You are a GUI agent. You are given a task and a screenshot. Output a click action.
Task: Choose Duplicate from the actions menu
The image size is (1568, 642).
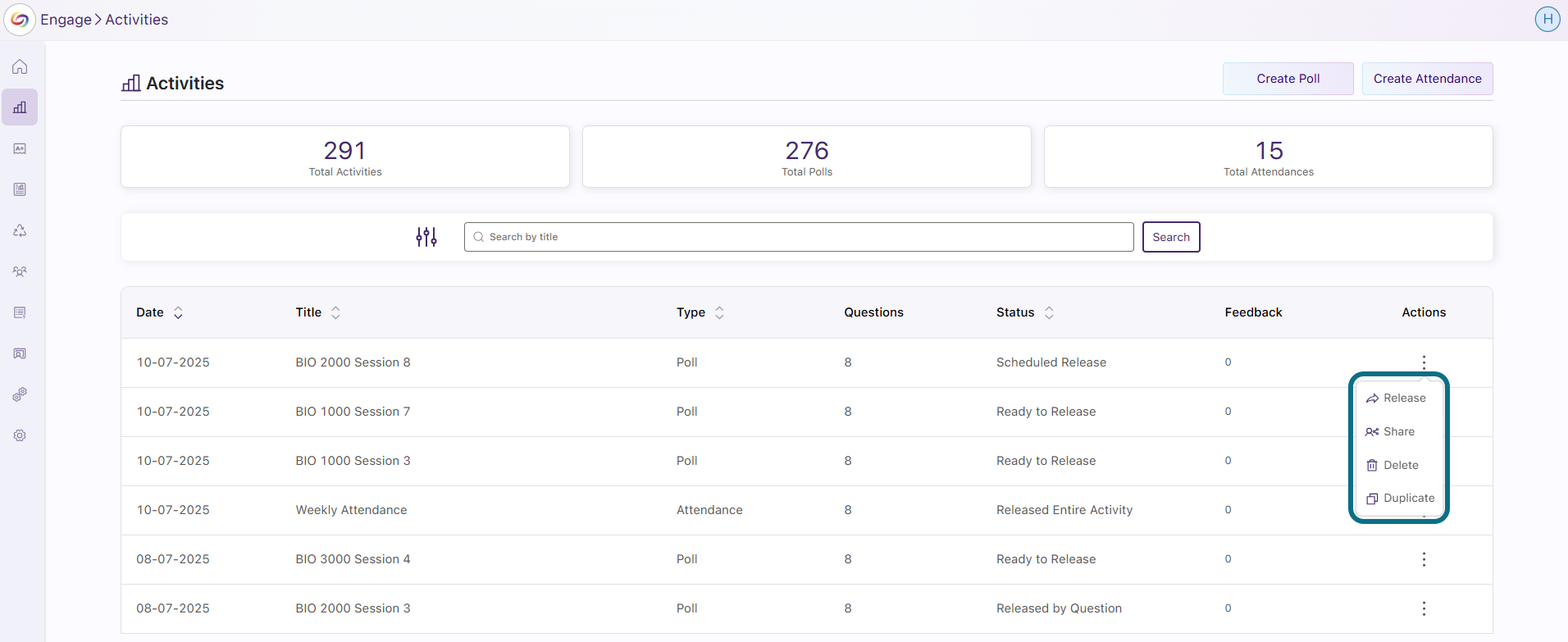pos(1400,499)
